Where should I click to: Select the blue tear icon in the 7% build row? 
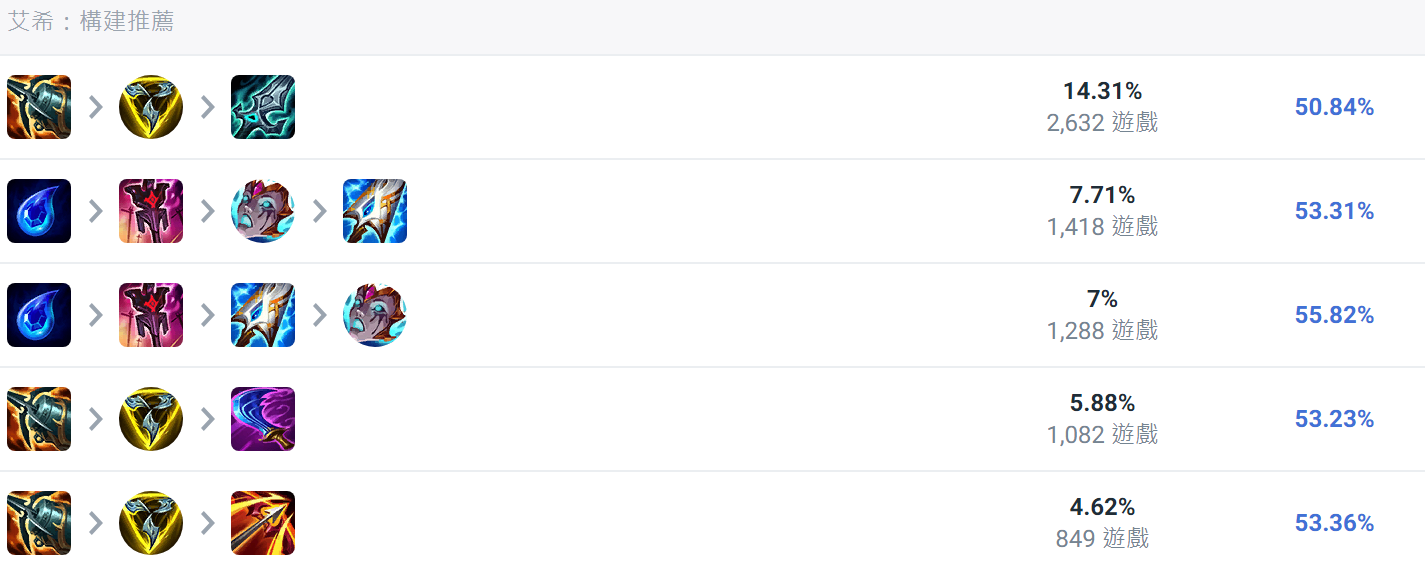pyautogui.click(x=39, y=315)
